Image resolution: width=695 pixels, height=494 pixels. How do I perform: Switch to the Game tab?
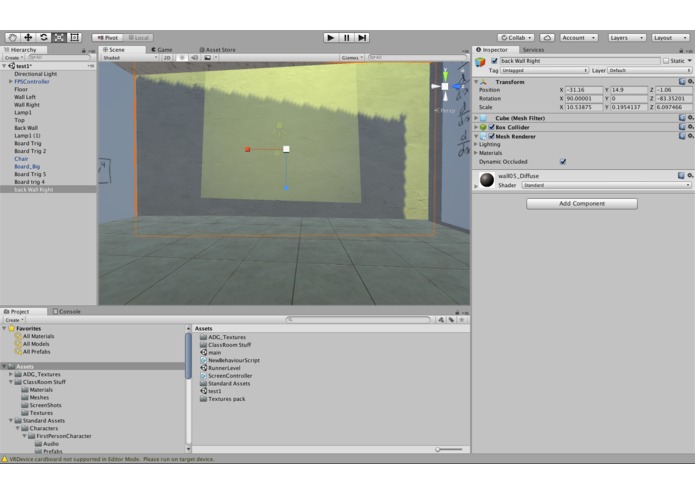tap(162, 50)
